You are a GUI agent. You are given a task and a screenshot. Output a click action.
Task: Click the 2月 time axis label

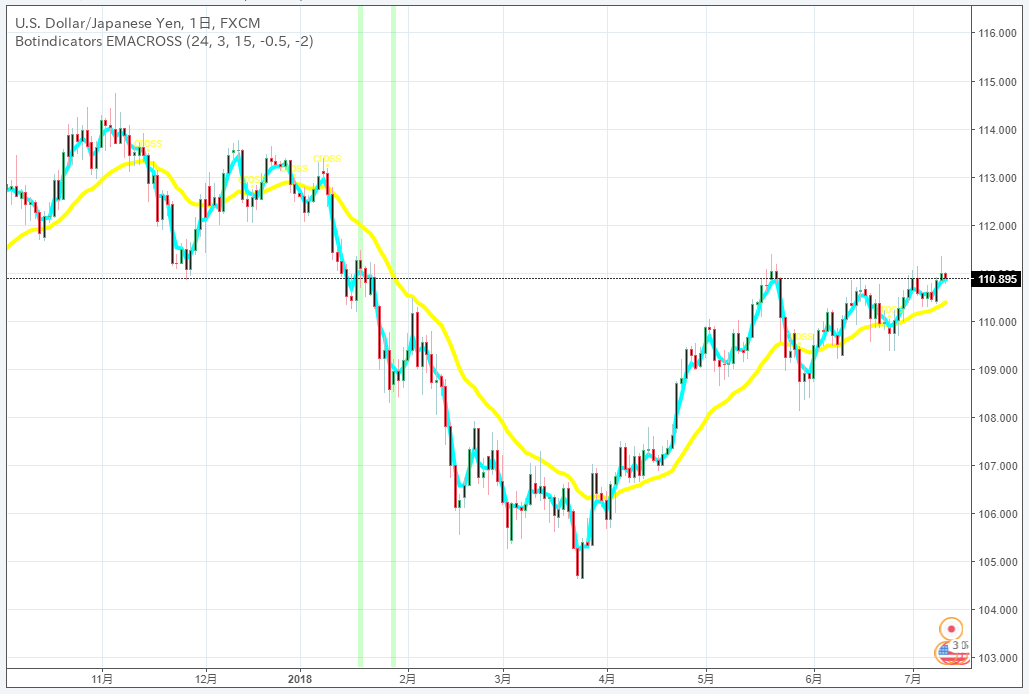pyautogui.click(x=408, y=679)
